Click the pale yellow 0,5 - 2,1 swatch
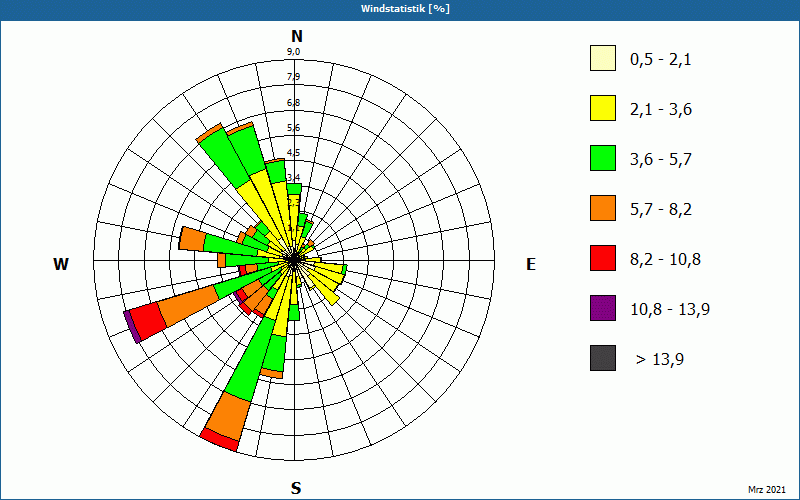 (603, 58)
